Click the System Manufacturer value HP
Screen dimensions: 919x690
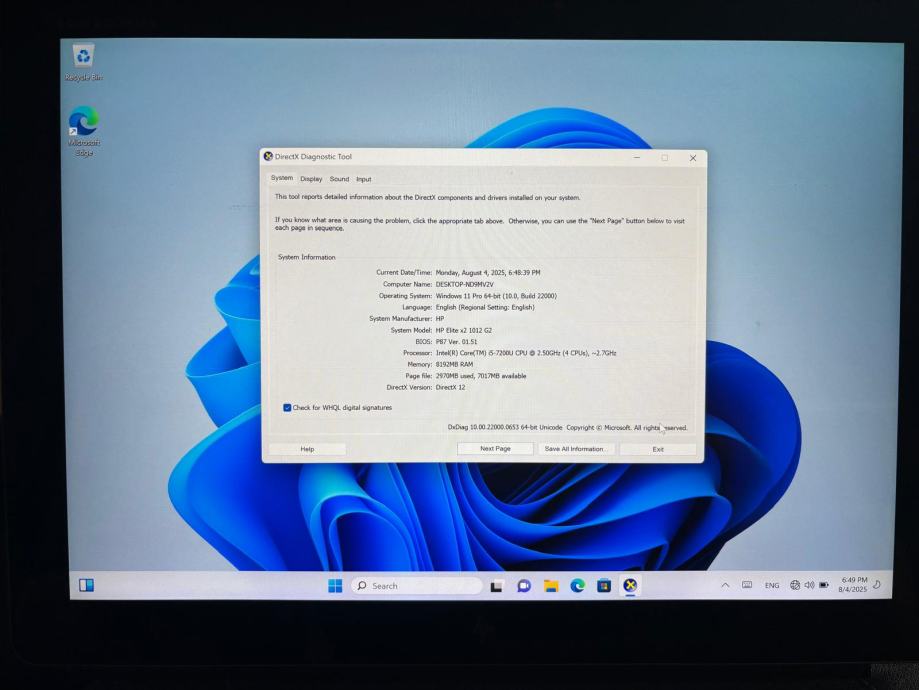pyautogui.click(x=440, y=319)
